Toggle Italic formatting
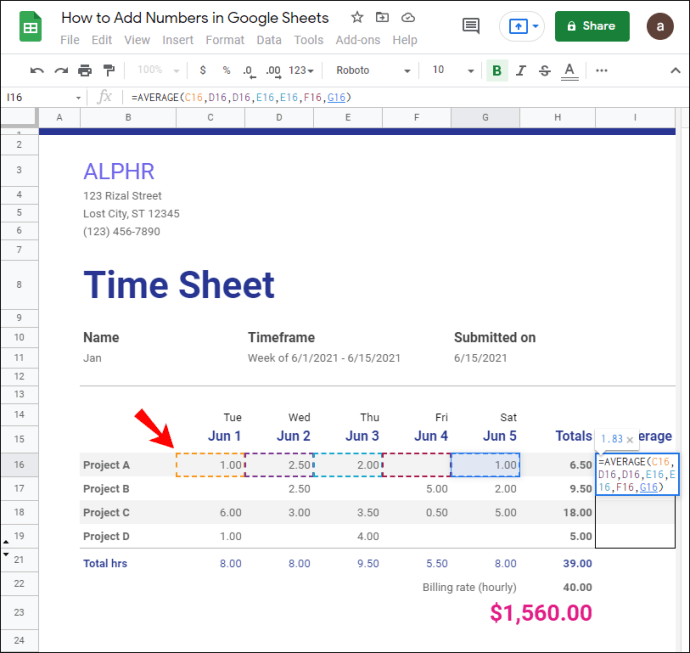 click(x=521, y=70)
